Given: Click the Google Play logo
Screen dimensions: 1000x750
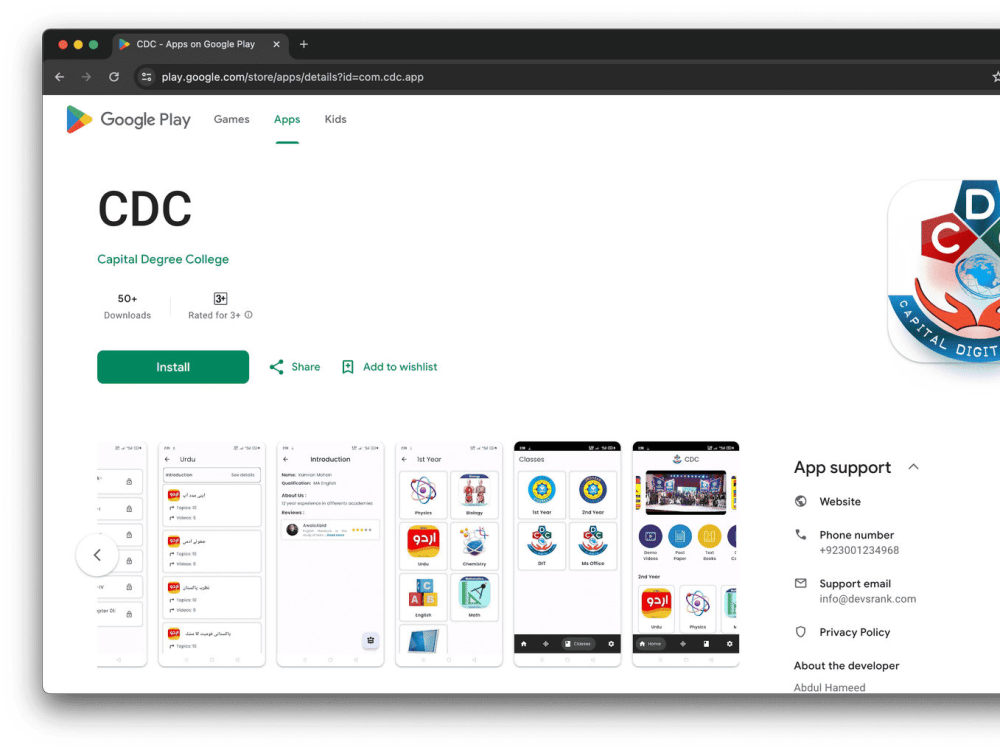Looking at the screenshot, I should (128, 119).
